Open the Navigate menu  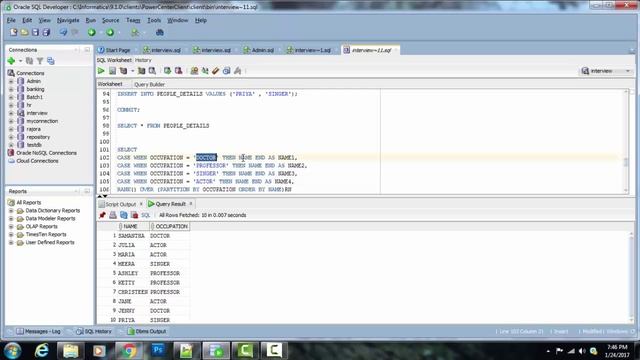click(68, 20)
